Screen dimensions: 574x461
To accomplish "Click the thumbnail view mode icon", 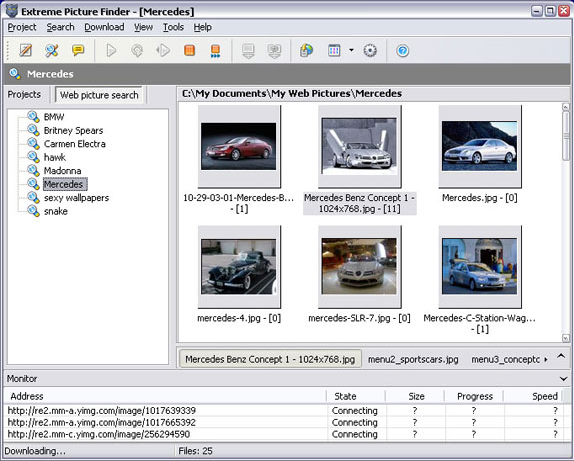I will click(334, 50).
